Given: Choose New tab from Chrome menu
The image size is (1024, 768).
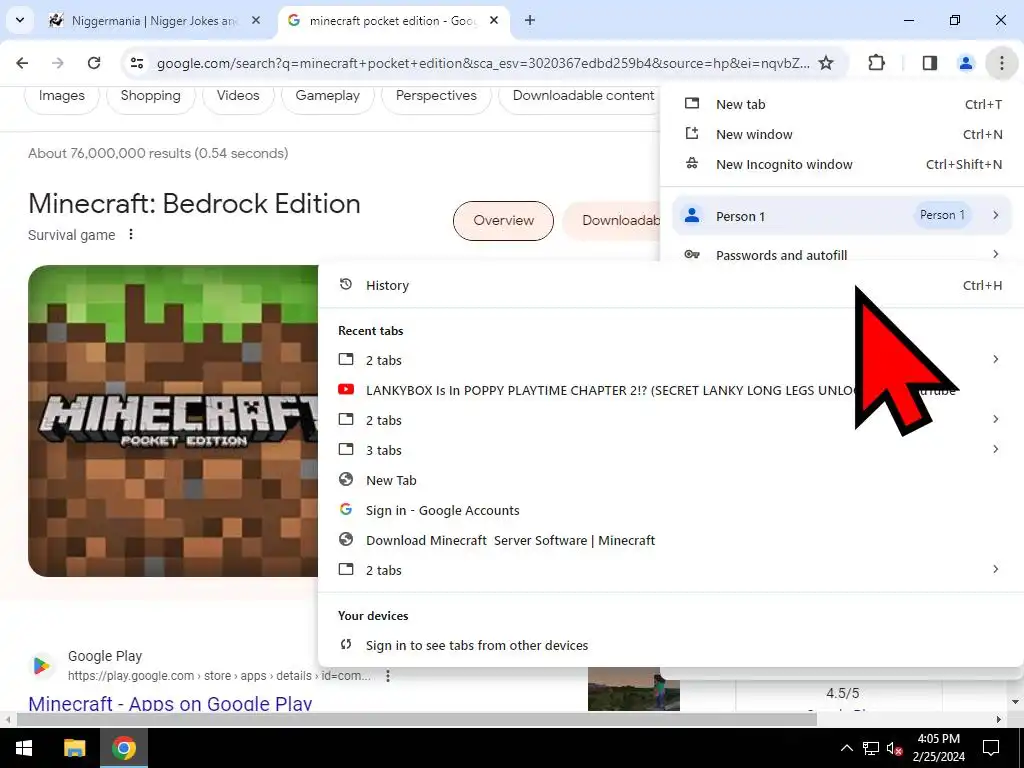Looking at the screenshot, I should (x=842, y=104).
